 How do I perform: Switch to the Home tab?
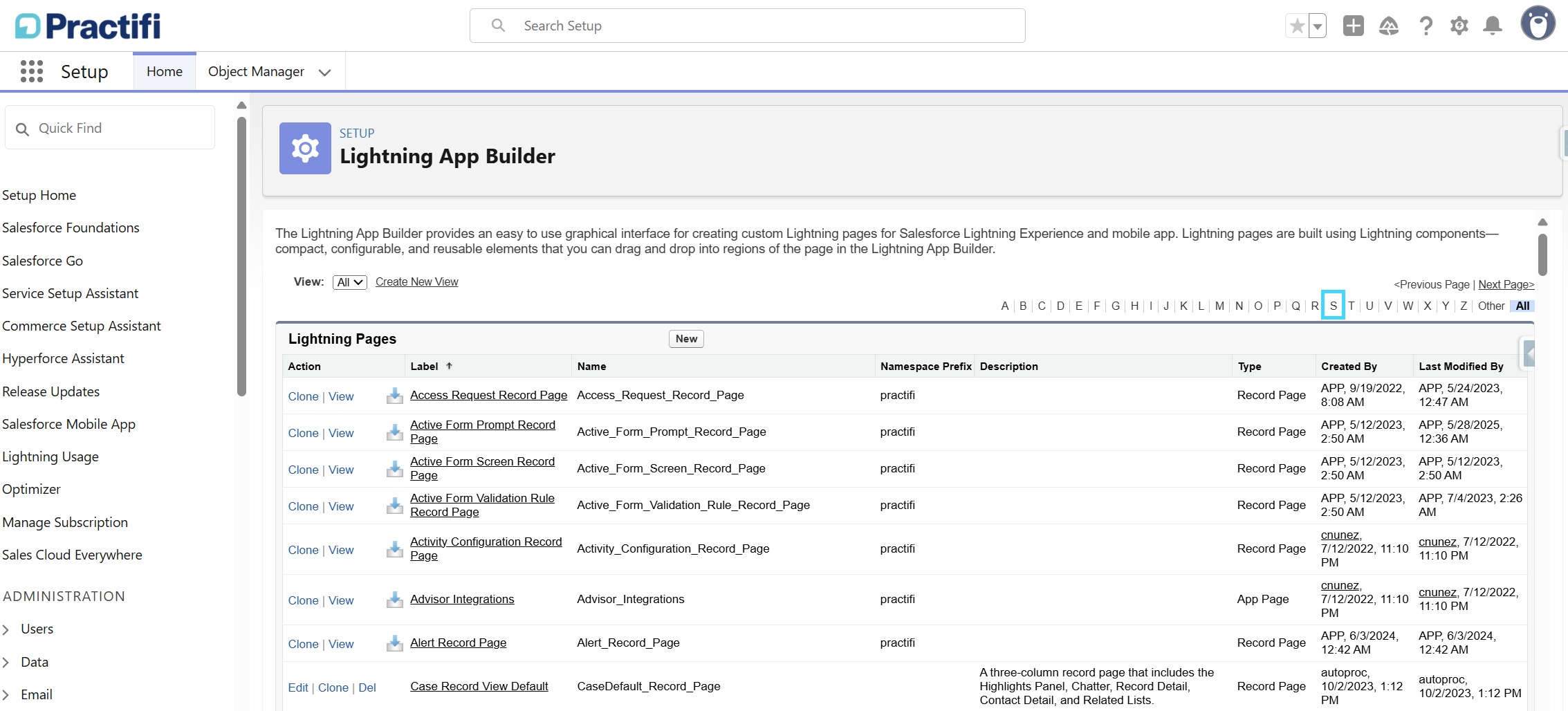[x=165, y=71]
